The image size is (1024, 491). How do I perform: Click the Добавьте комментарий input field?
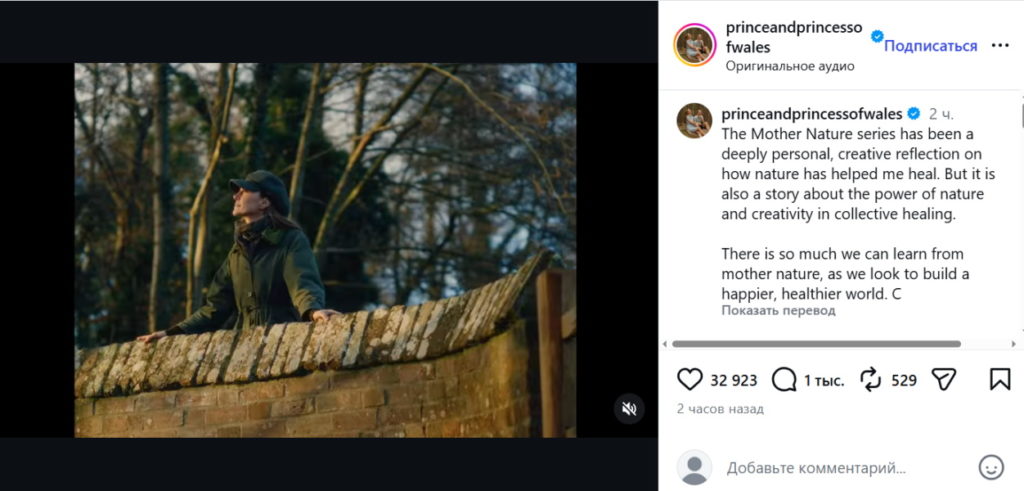pos(840,467)
